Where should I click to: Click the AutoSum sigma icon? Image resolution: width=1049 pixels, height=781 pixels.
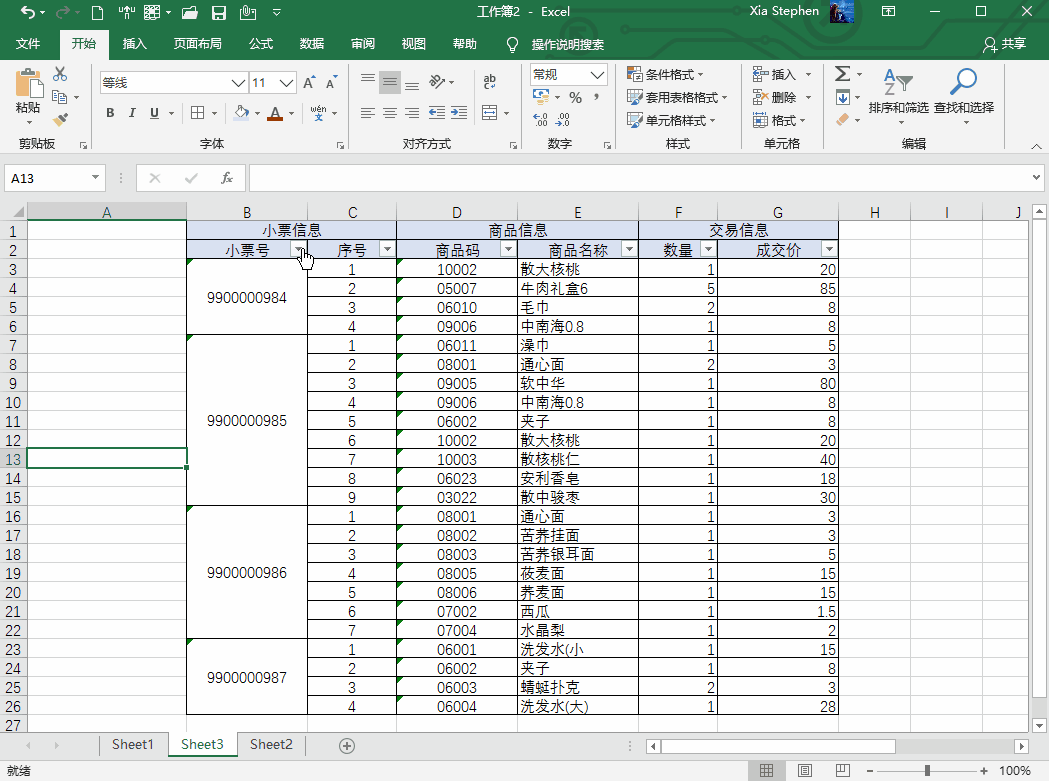pos(842,74)
